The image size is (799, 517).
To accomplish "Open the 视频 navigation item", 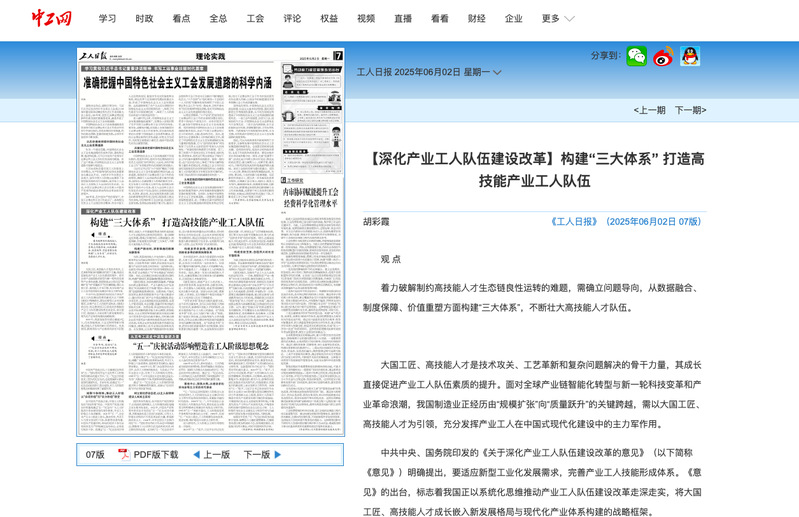I will click(x=366, y=18).
